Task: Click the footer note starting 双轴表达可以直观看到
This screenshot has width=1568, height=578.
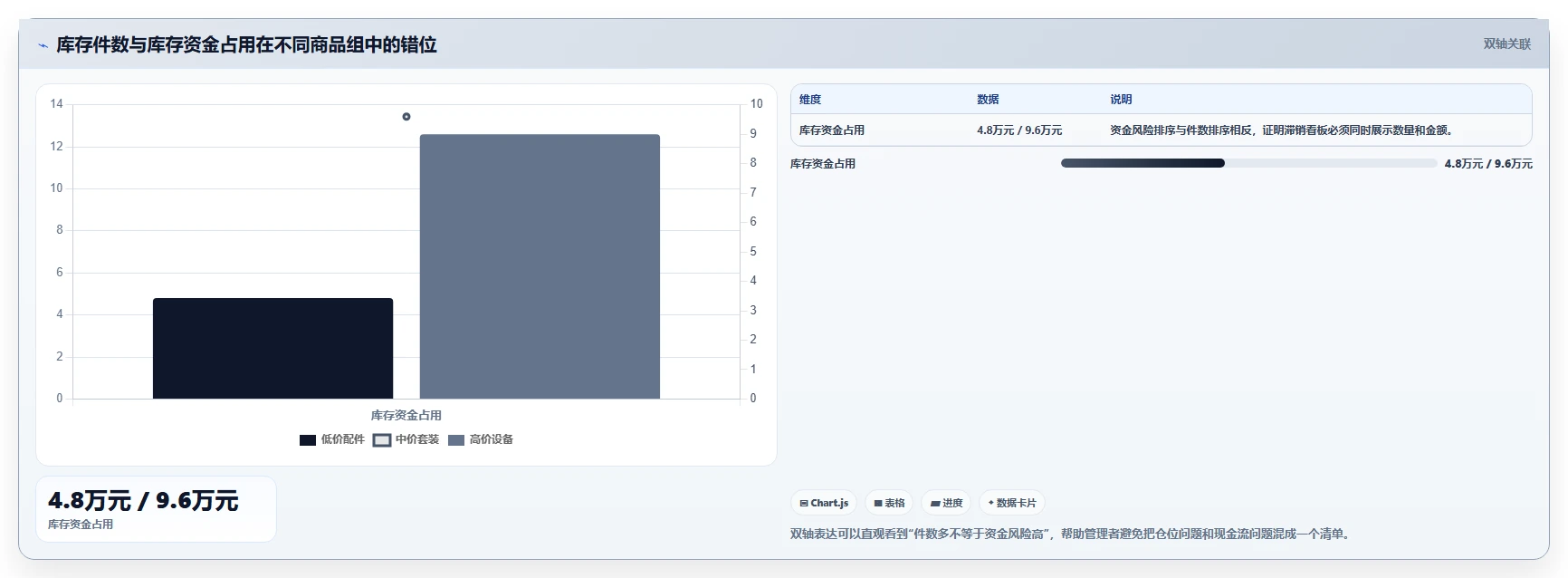Action: pos(1072,535)
